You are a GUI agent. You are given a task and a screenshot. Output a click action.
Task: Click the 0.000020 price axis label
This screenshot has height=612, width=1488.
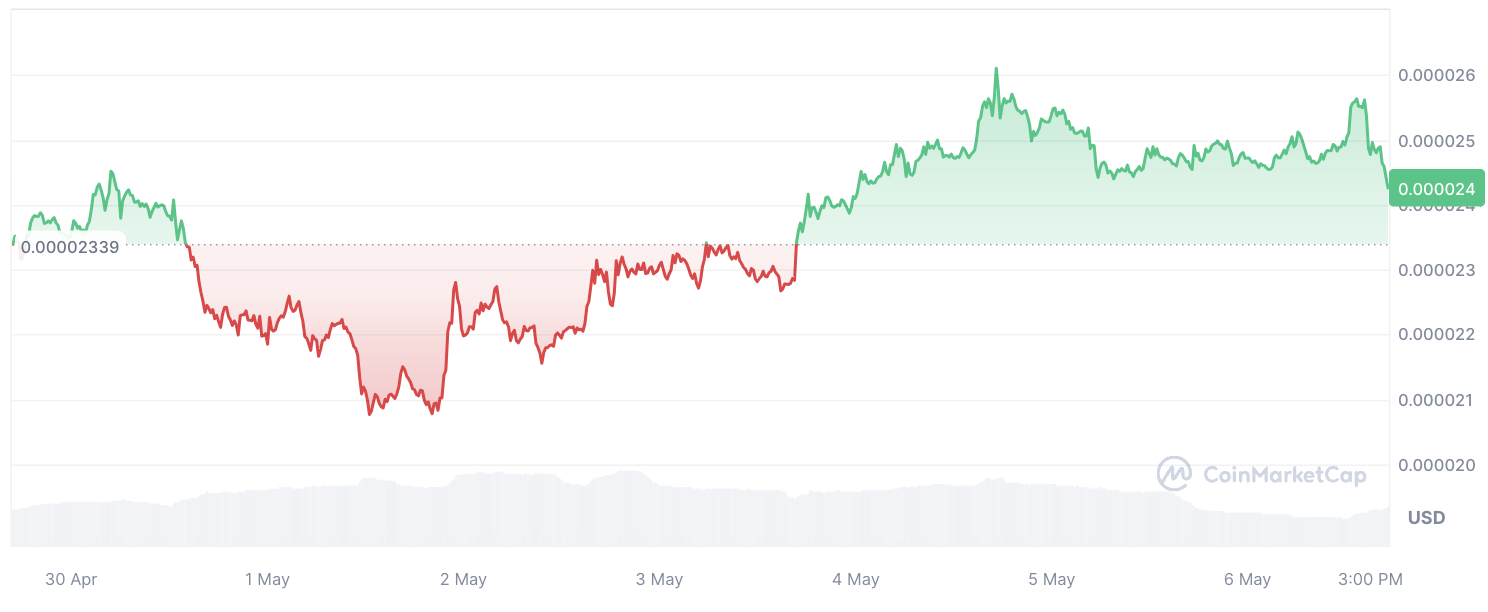point(1436,465)
